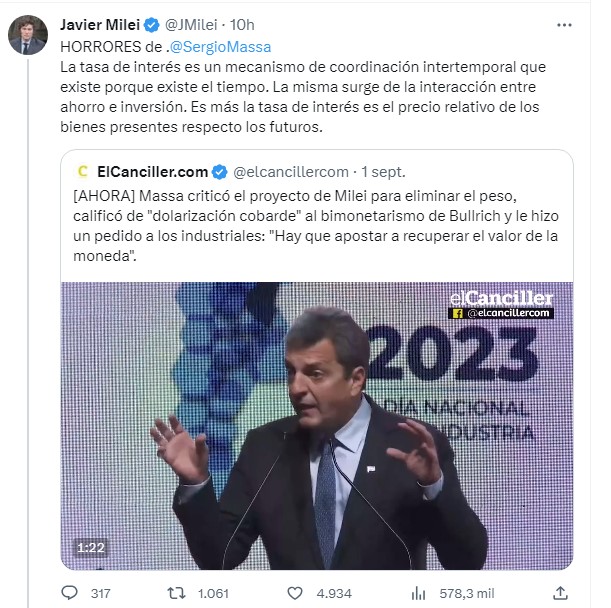
Task: Click the 1:22 video duration badge
Action: pyautogui.click(x=90, y=548)
